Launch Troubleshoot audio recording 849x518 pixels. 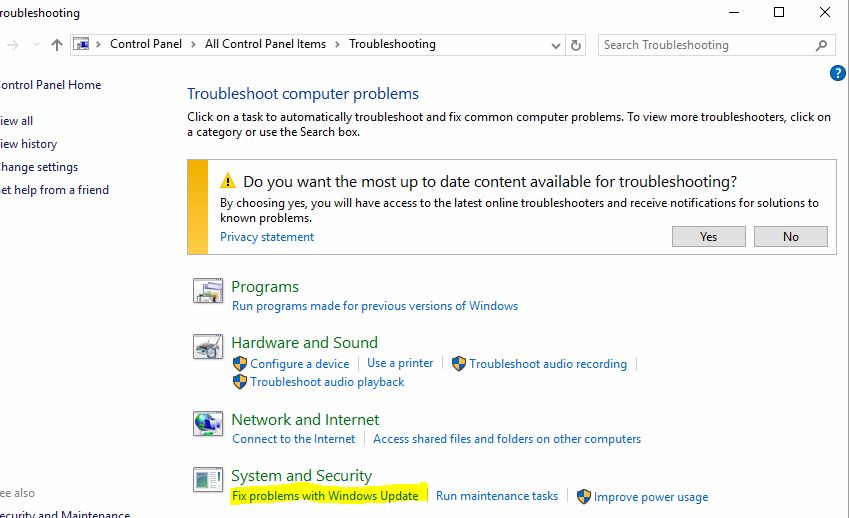548,364
